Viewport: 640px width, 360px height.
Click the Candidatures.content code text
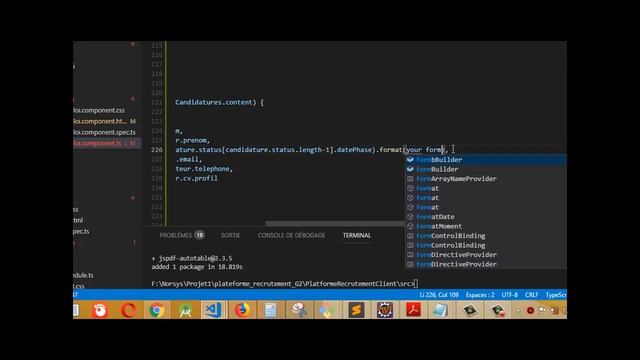tap(214, 102)
